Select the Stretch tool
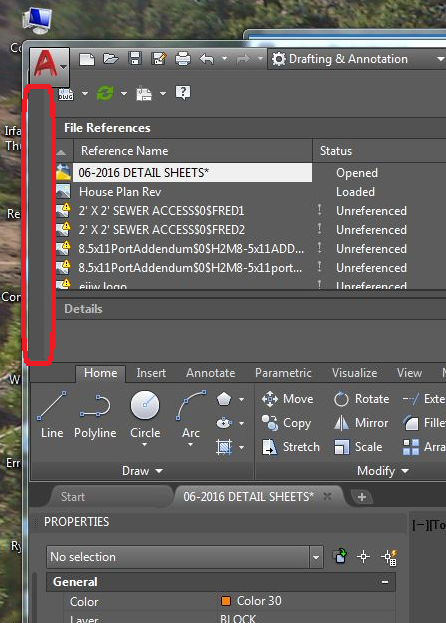 [x=291, y=447]
